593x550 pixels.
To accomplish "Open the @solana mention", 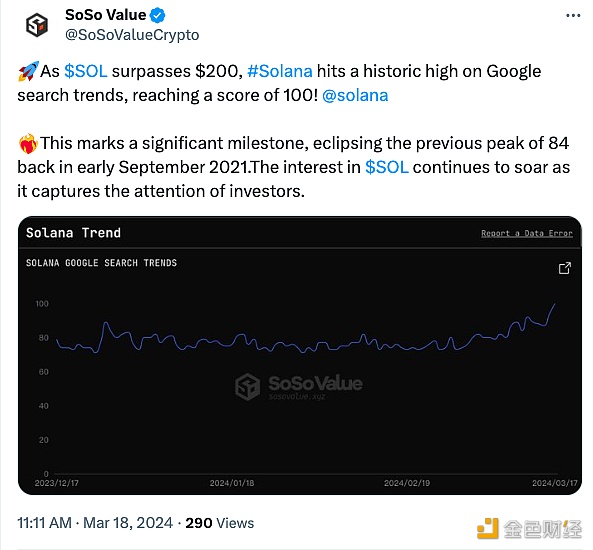I will click(x=355, y=95).
